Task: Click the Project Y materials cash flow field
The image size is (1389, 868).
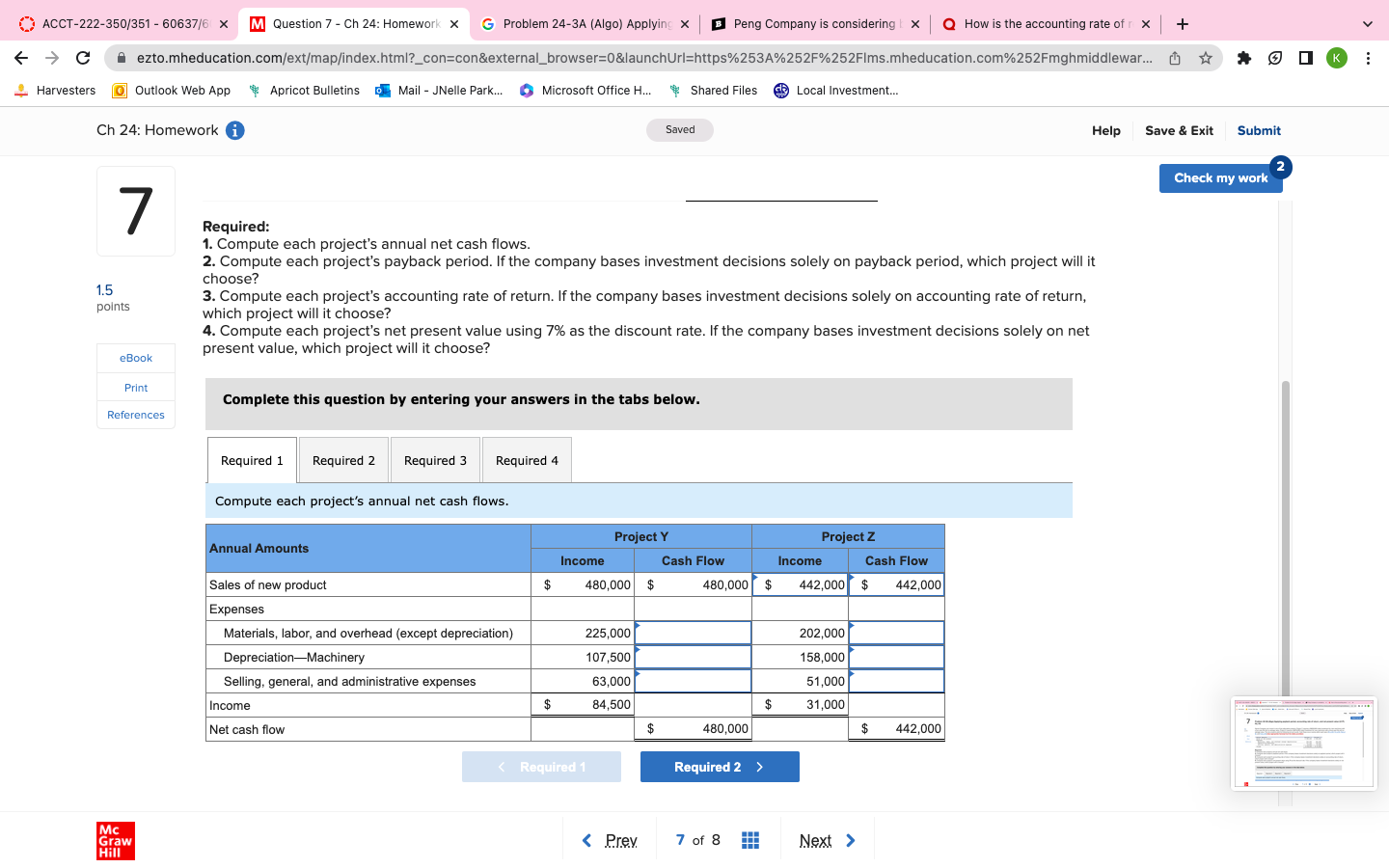Action: click(693, 633)
